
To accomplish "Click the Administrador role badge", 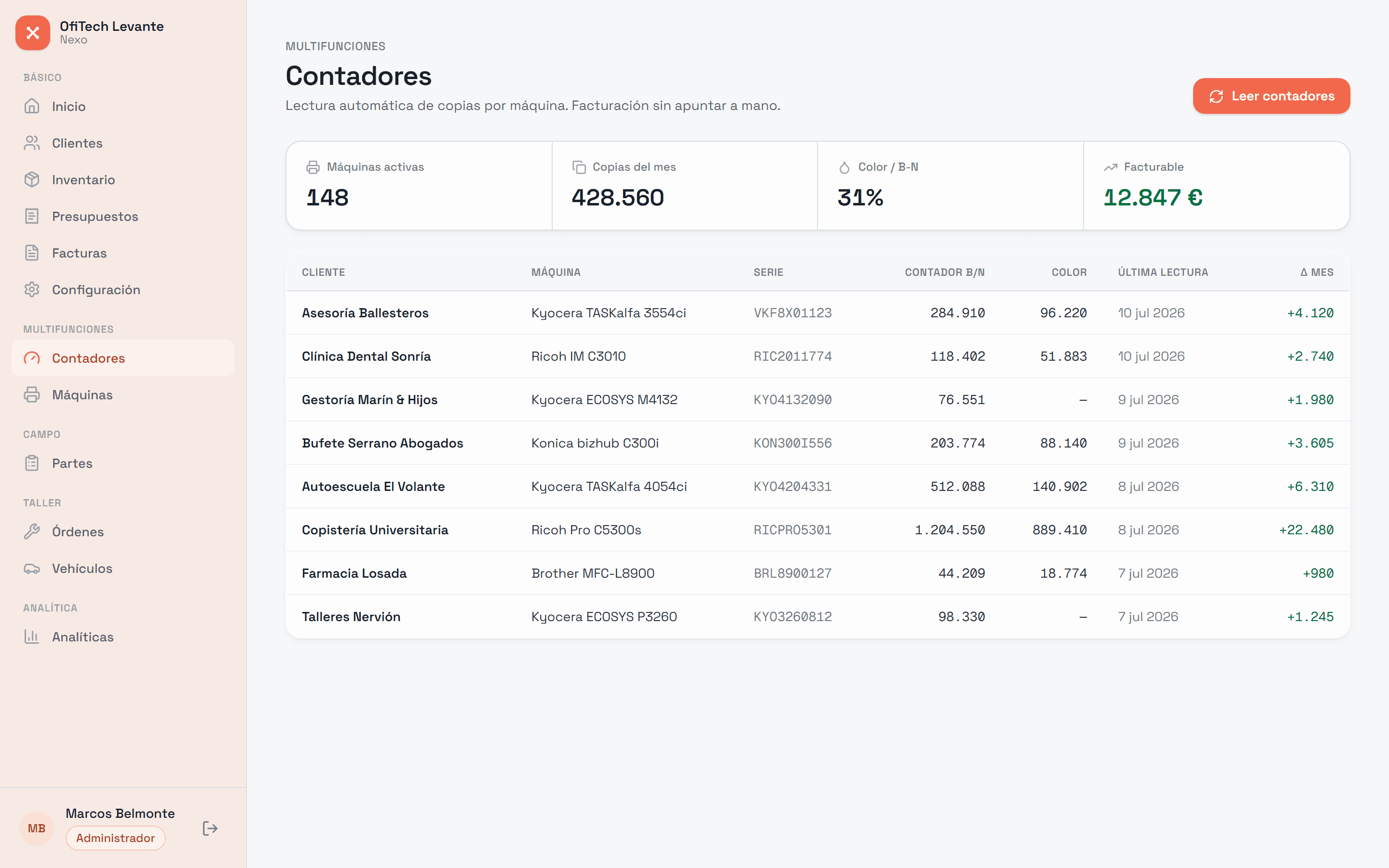I will point(115,838).
